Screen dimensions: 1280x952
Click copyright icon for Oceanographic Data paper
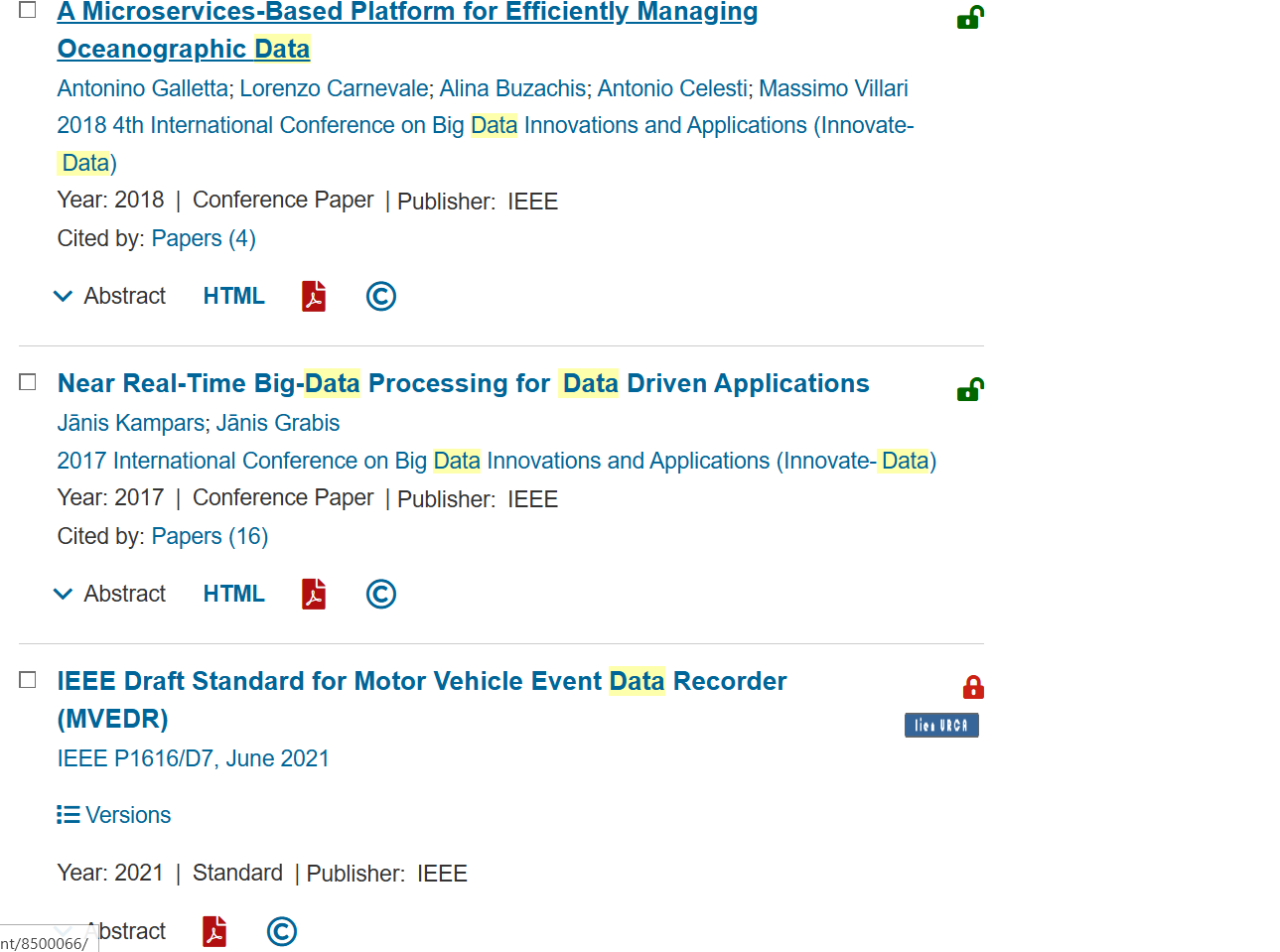(x=380, y=296)
